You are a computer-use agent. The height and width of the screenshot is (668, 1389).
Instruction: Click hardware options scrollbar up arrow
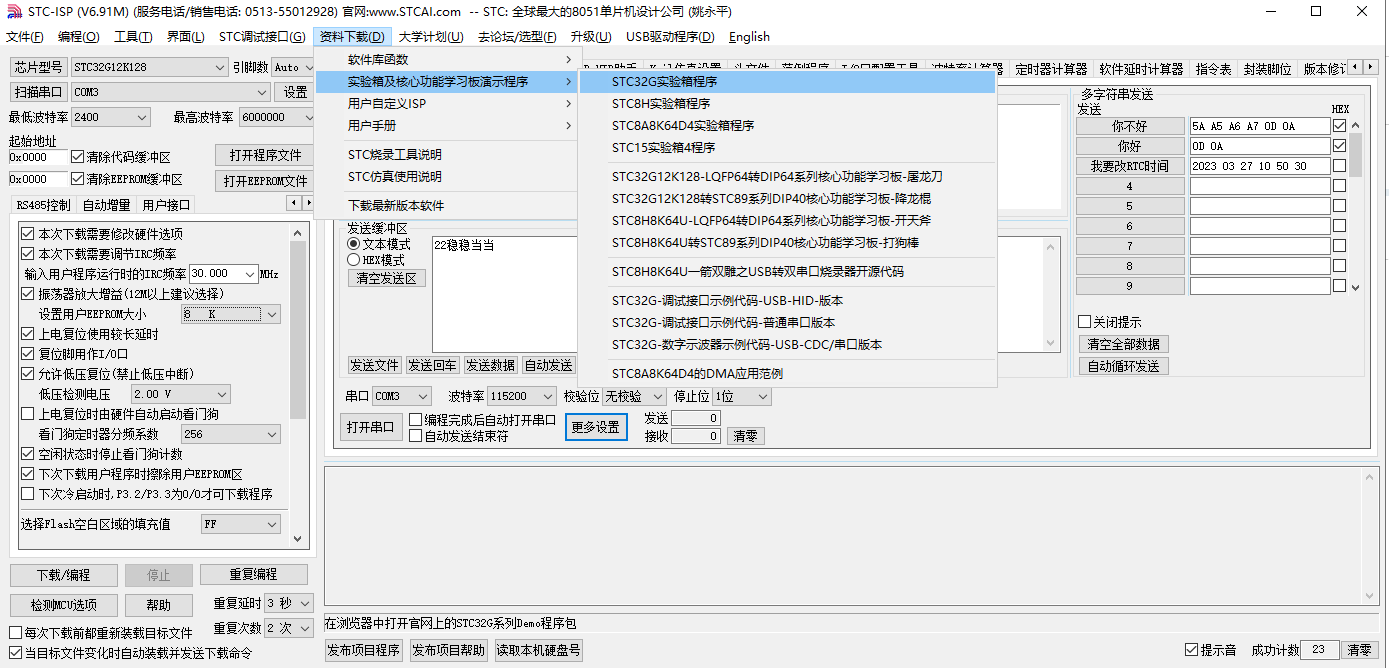pos(298,231)
